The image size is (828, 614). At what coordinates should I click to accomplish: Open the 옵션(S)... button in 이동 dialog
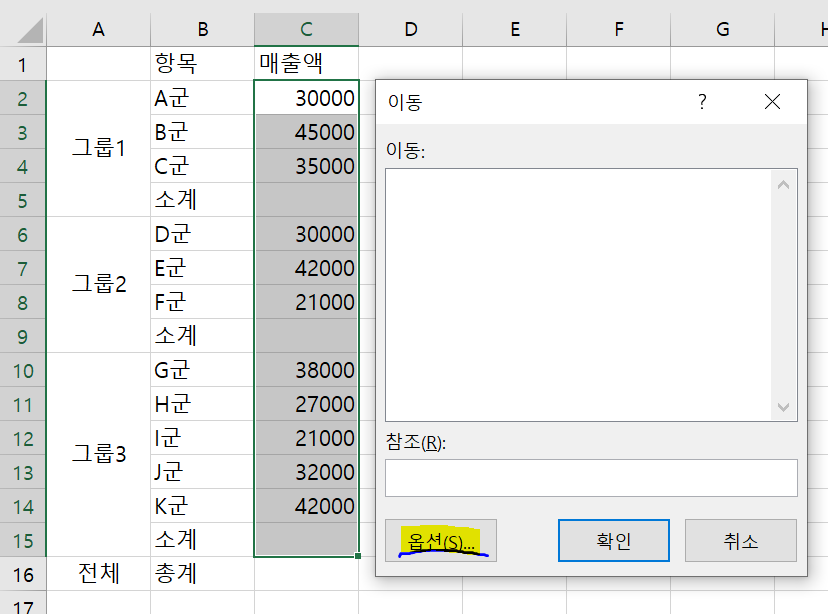(x=441, y=541)
